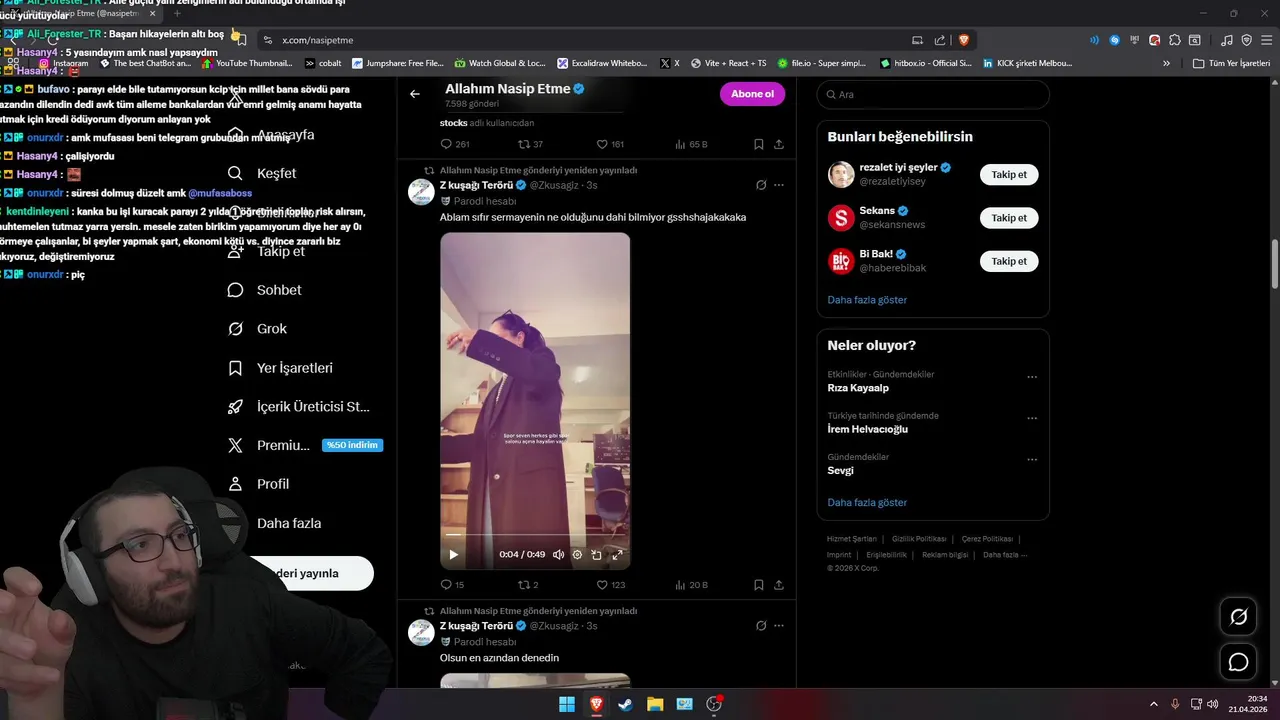Screen dimensions: 1280x720
Task: Open more options on the sıfır sermaye post
Action: point(779,185)
